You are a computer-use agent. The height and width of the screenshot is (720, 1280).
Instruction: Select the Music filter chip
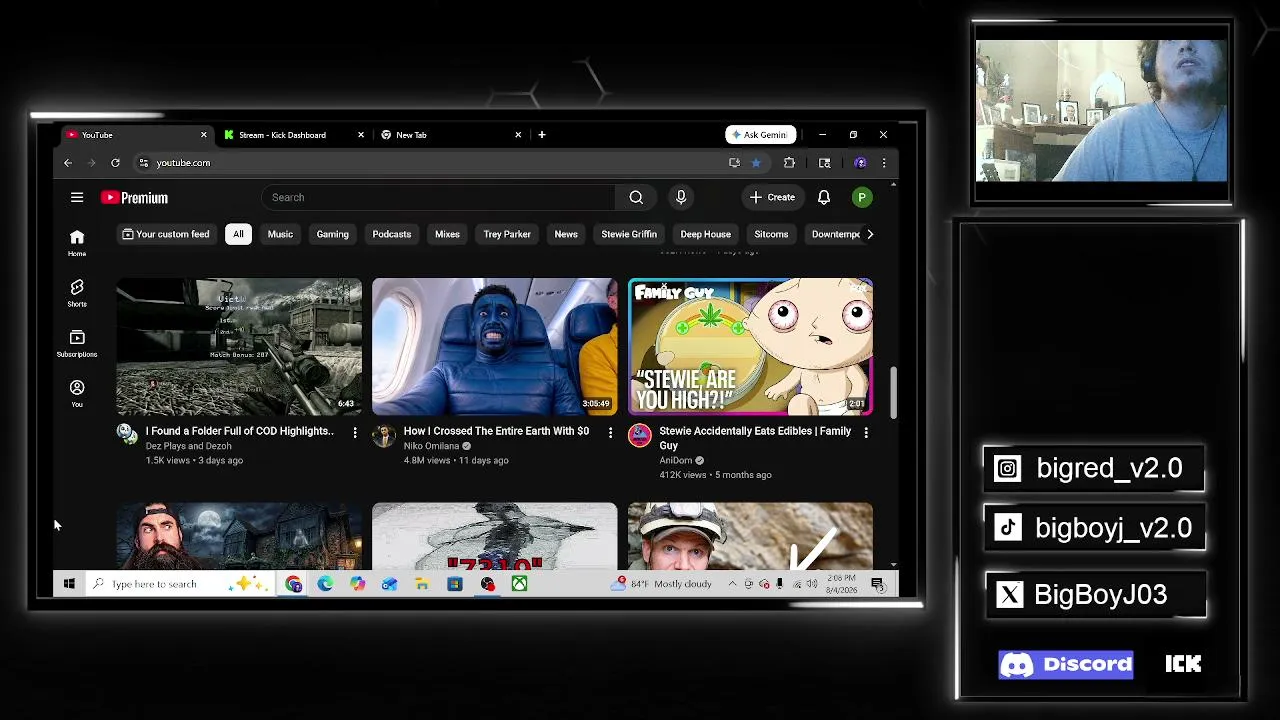click(x=280, y=234)
